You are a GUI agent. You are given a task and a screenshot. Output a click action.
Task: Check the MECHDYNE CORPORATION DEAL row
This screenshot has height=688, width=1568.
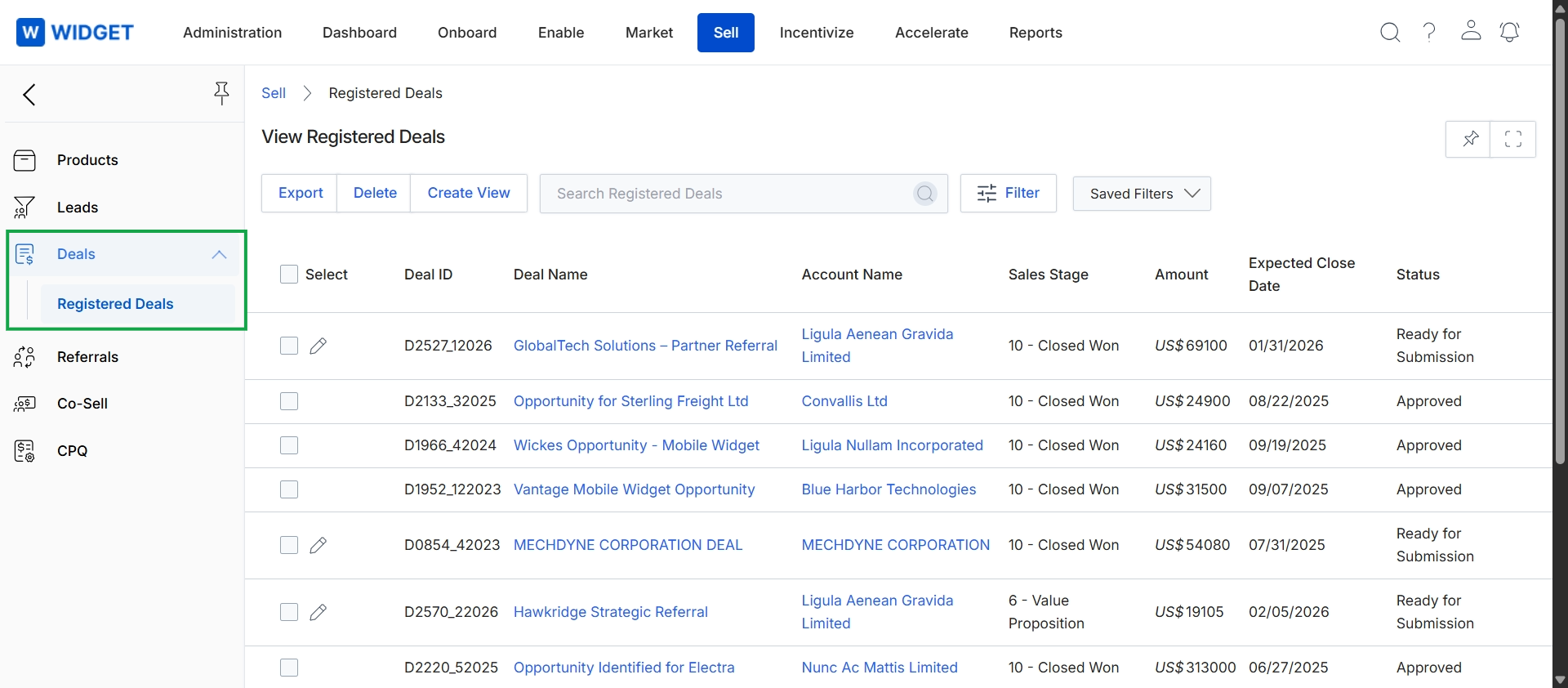click(289, 545)
